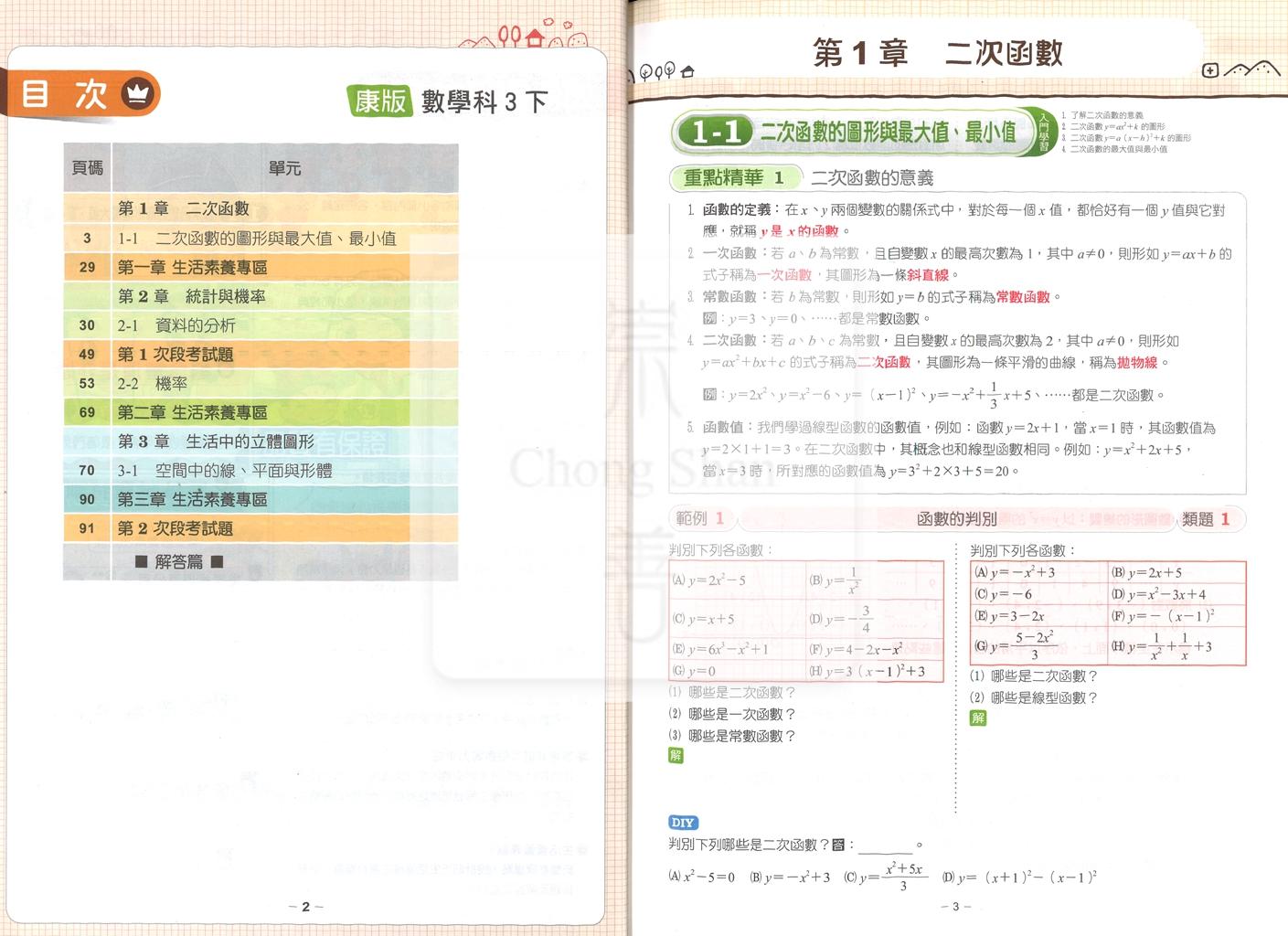Click the 重點精華 1 green label
The width and height of the screenshot is (1288, 936).
(733, 177)
